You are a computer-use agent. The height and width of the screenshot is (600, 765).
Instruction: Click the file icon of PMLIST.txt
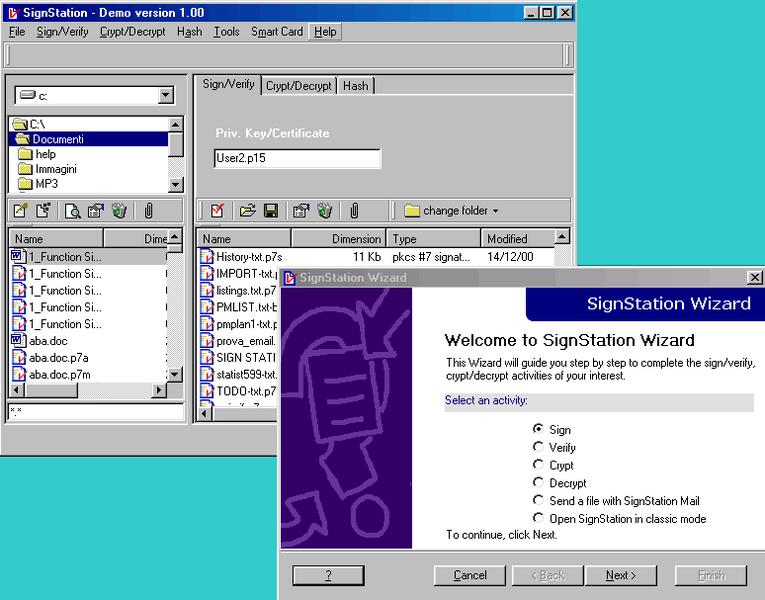click(x=207, y=307)
